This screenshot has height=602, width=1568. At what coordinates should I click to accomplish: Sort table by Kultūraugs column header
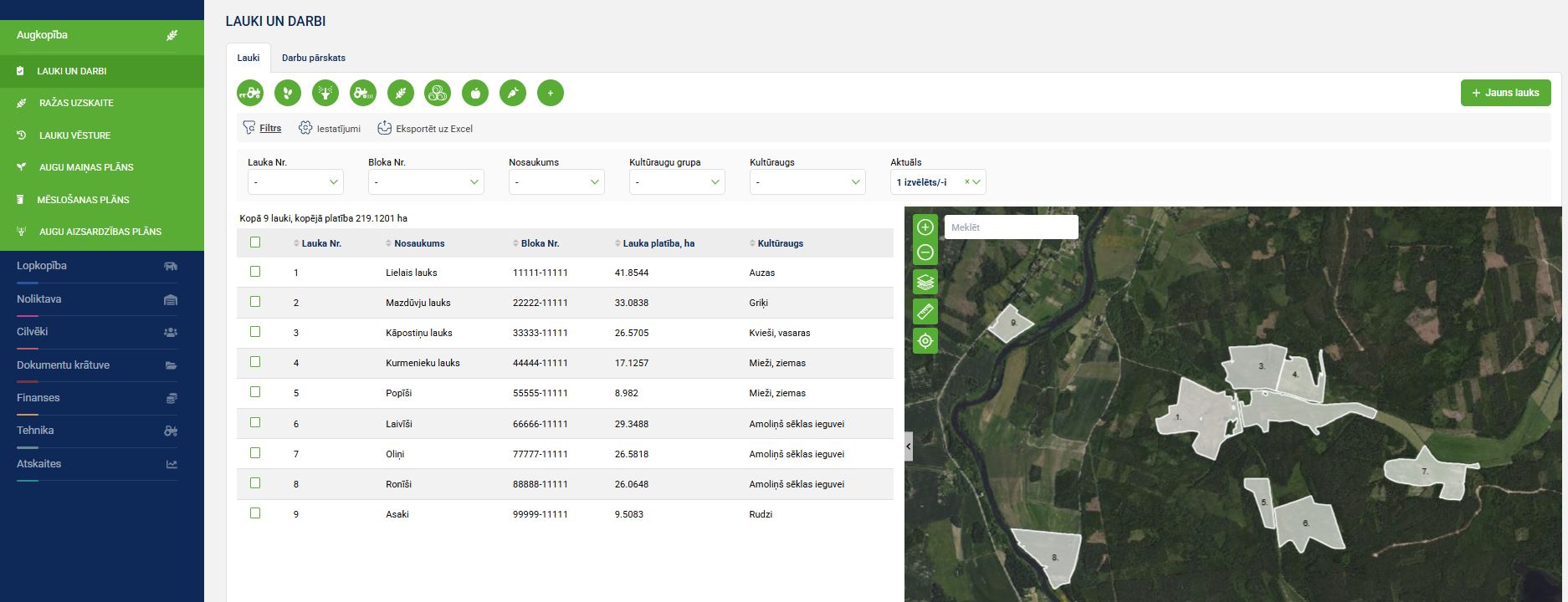pyautogui.click(x=776, y=243)
